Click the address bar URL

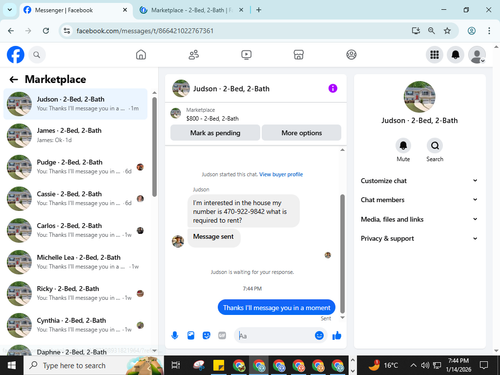(x=145, y=31)
